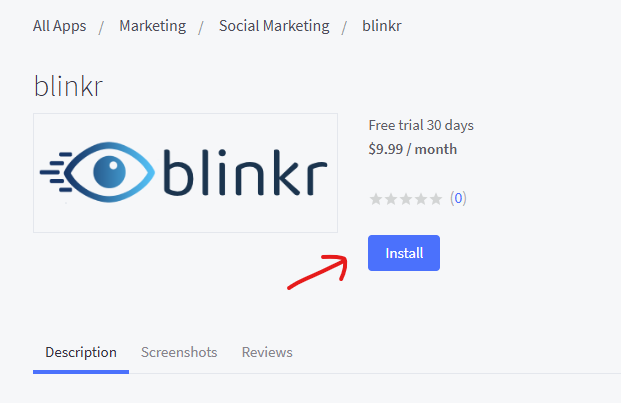Screen dimensions: 621x403
Task: Install the blinkr app
Action: click(404, 253)
